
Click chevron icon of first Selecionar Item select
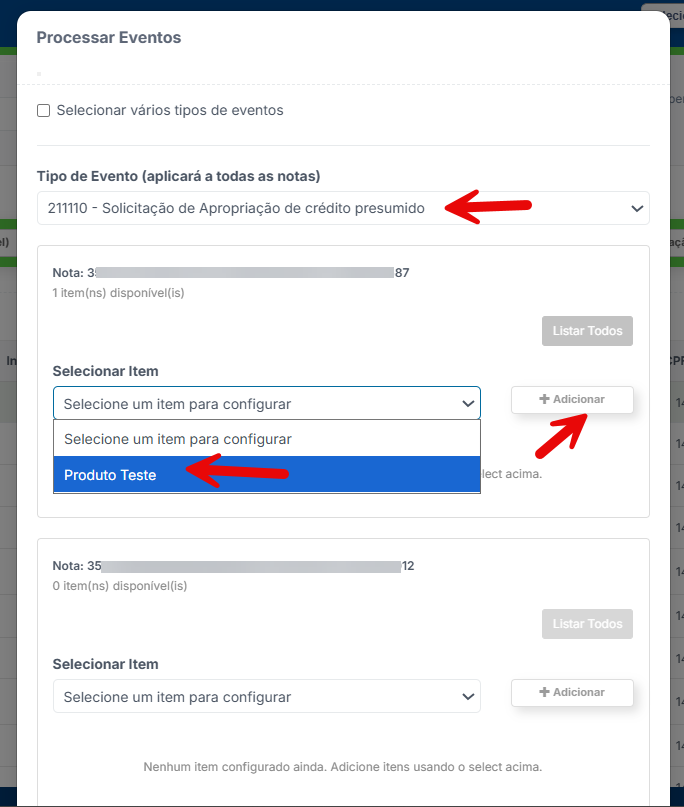pos(468,404)
